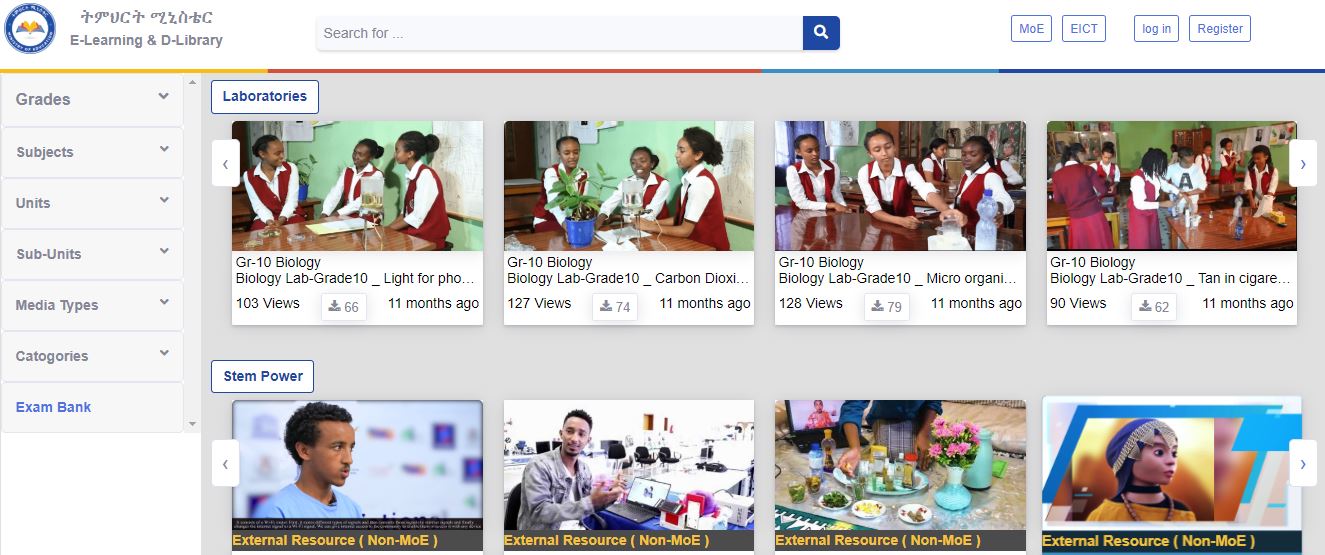The height and width of the screenshot is (555, 1325).
Task: Click the Search for text field
Action: [559, 33]
